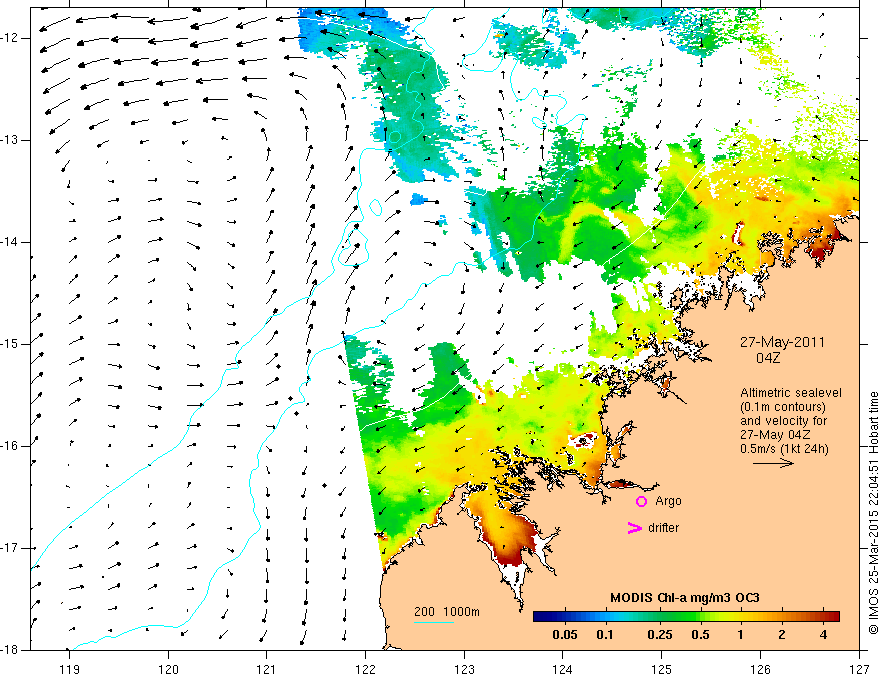Click the 0.5m/s velocity scale arrow

(x=773, y=463)
